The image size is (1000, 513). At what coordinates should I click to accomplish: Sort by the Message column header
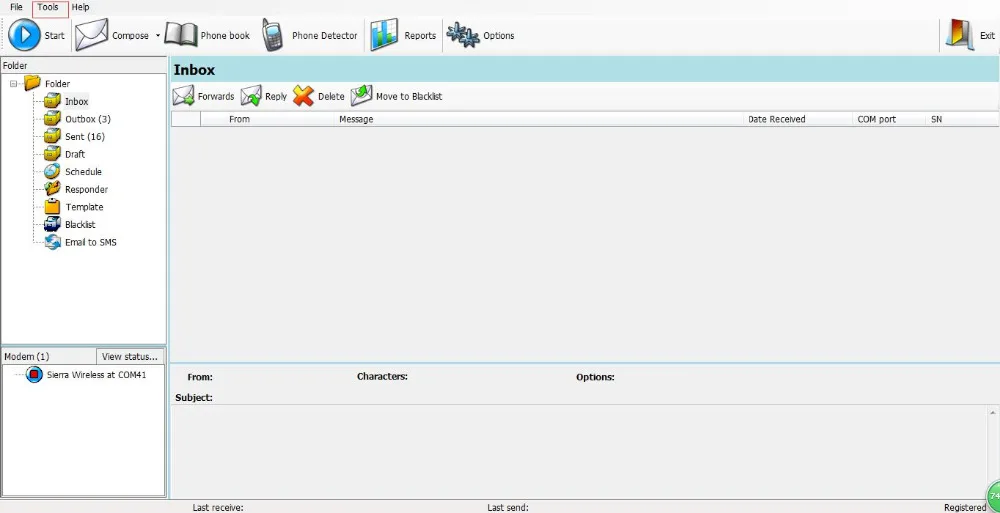point(539,119)
